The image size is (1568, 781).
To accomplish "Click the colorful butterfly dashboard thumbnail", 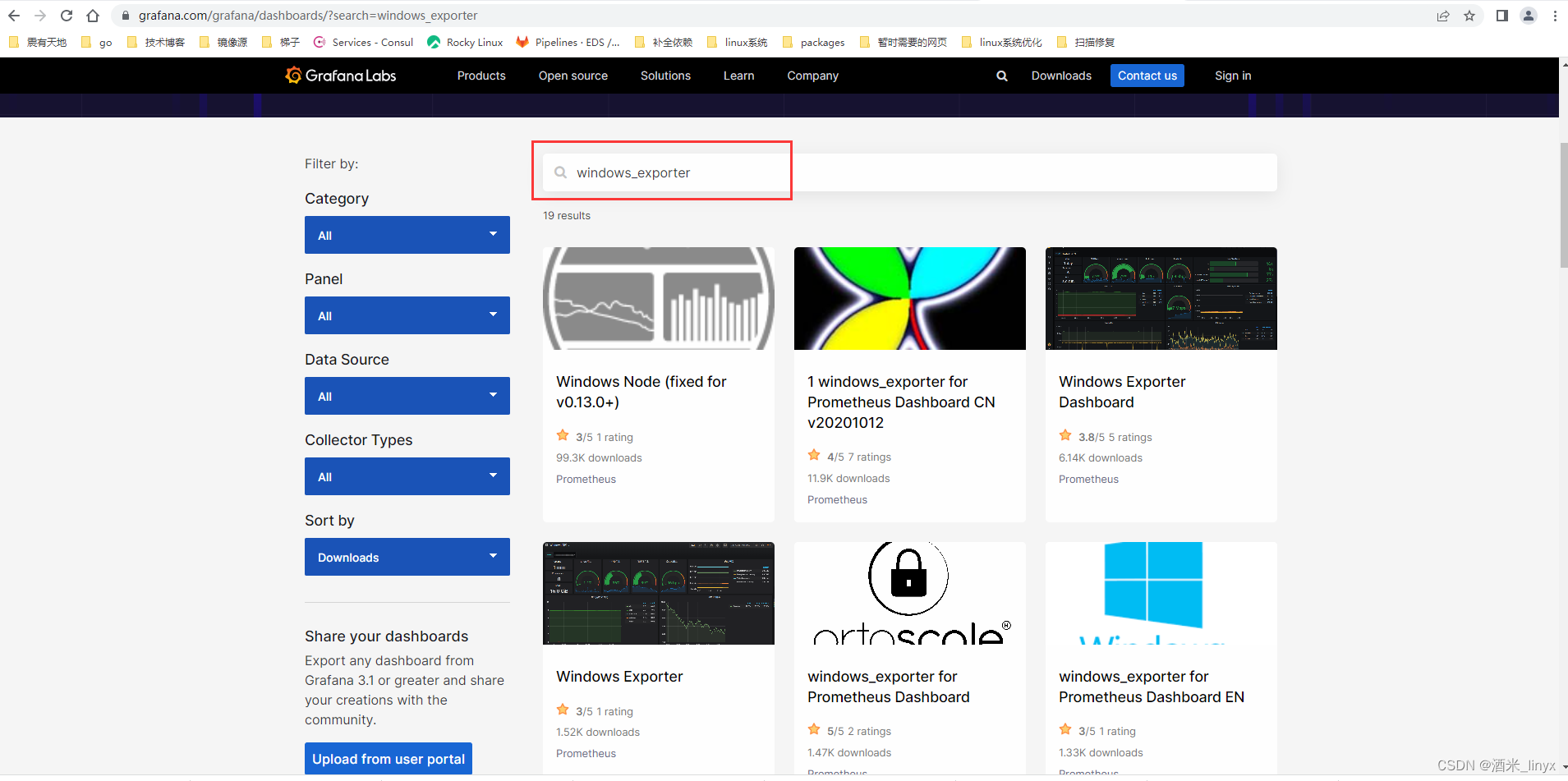I will tap(910, 298).
